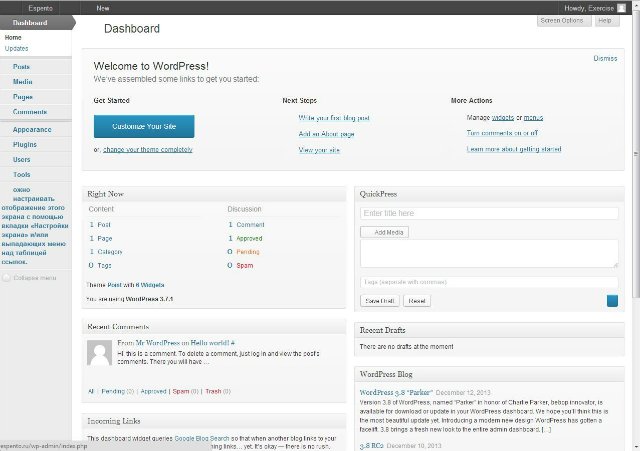Click the Save Draft button
This screenshot has height=451, width=640.
click(379, 301)
